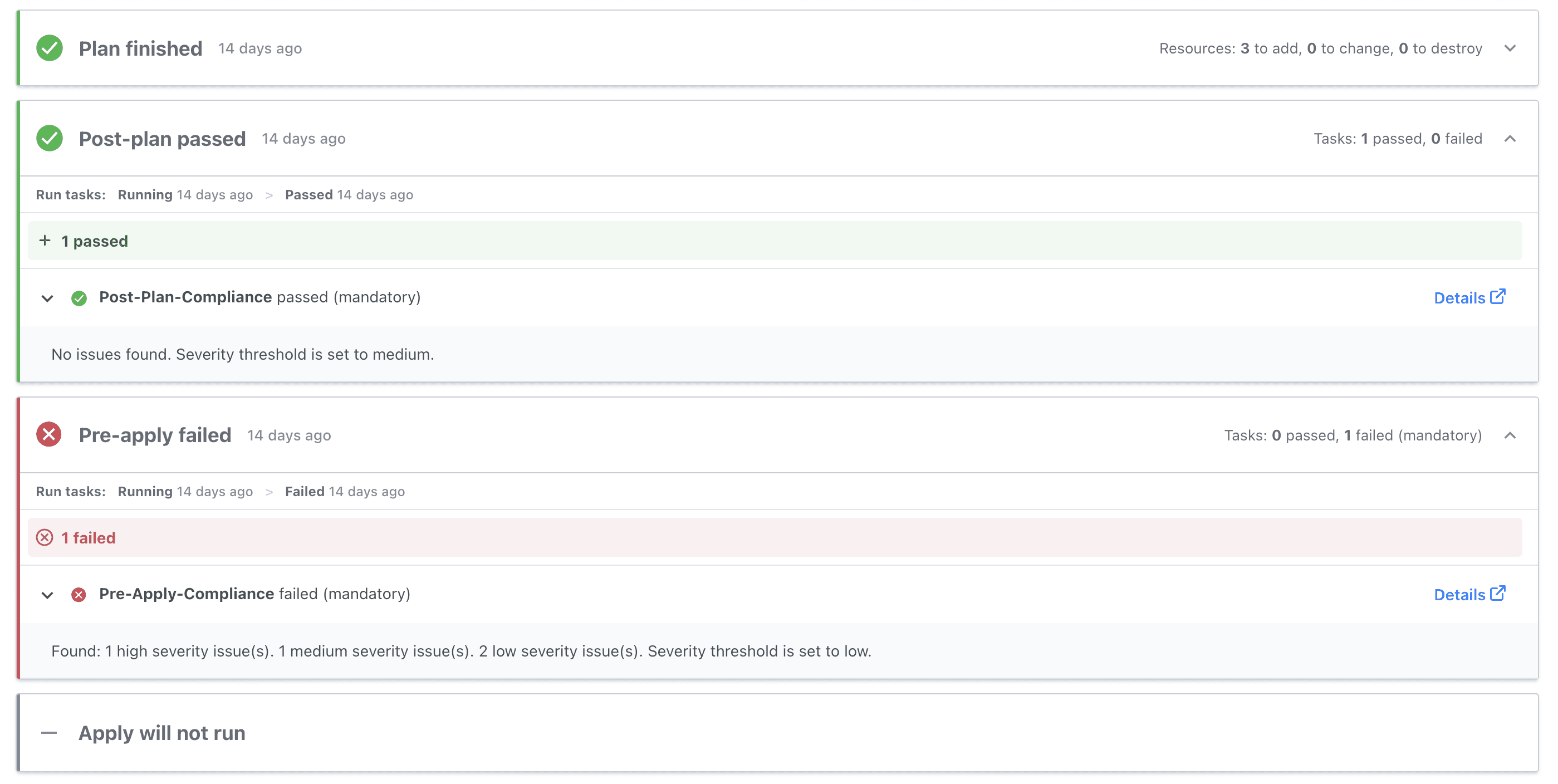Click the small red X by Pre-Apply-Compliance

pos(79,594)
